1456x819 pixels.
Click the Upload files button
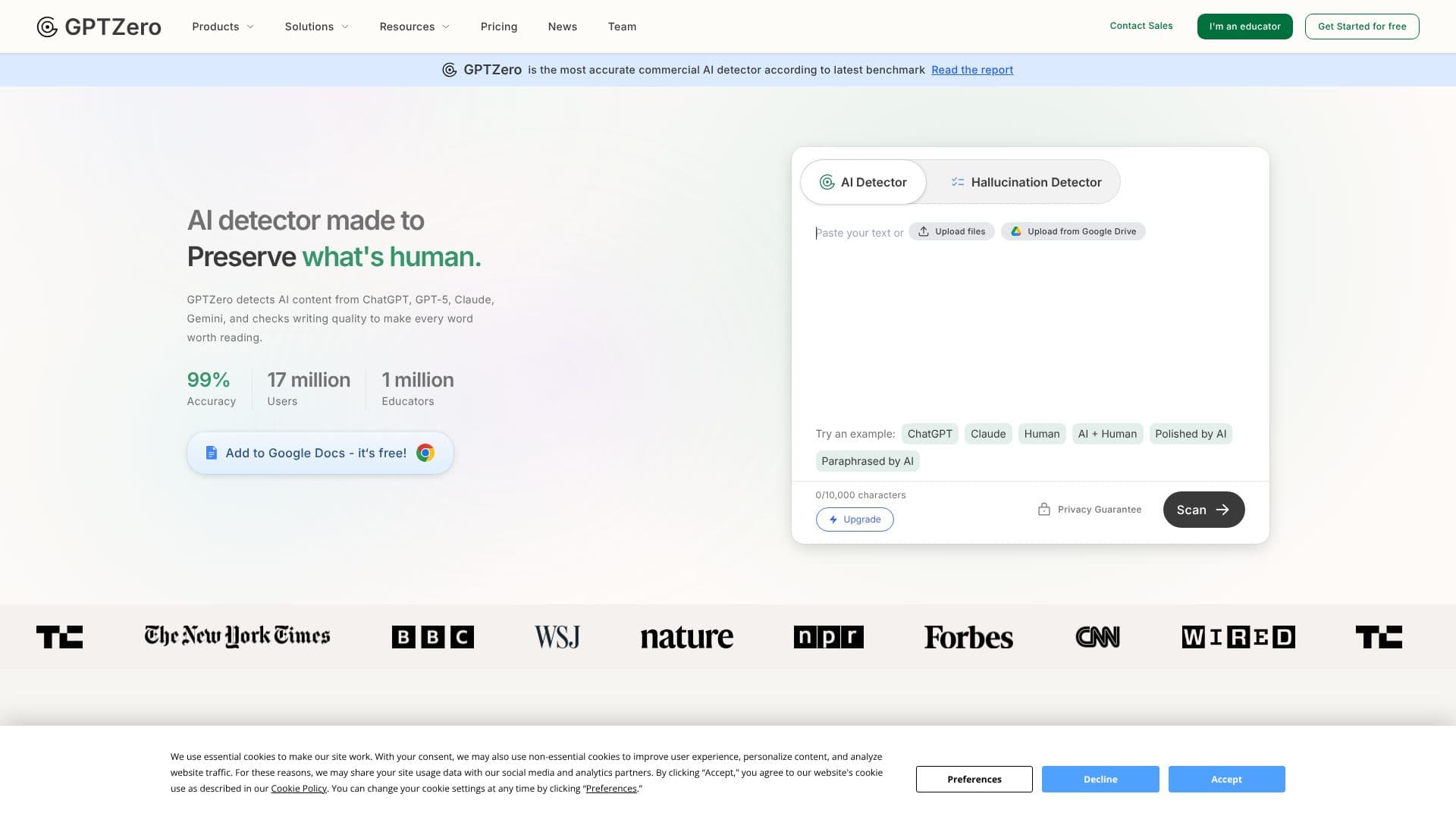(952, 231)
